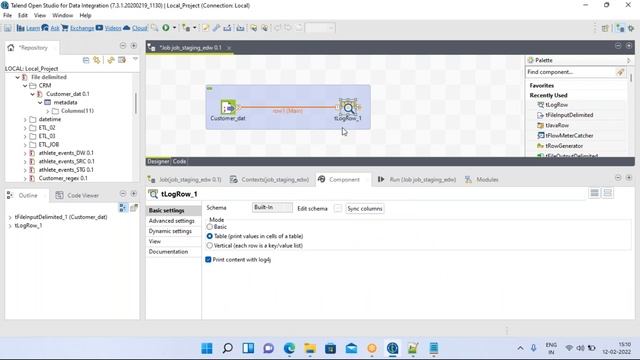Expand tFileInputDelimited_1 in Outline
This screenshot has width=640, height=360.
[x=10, y=218]
